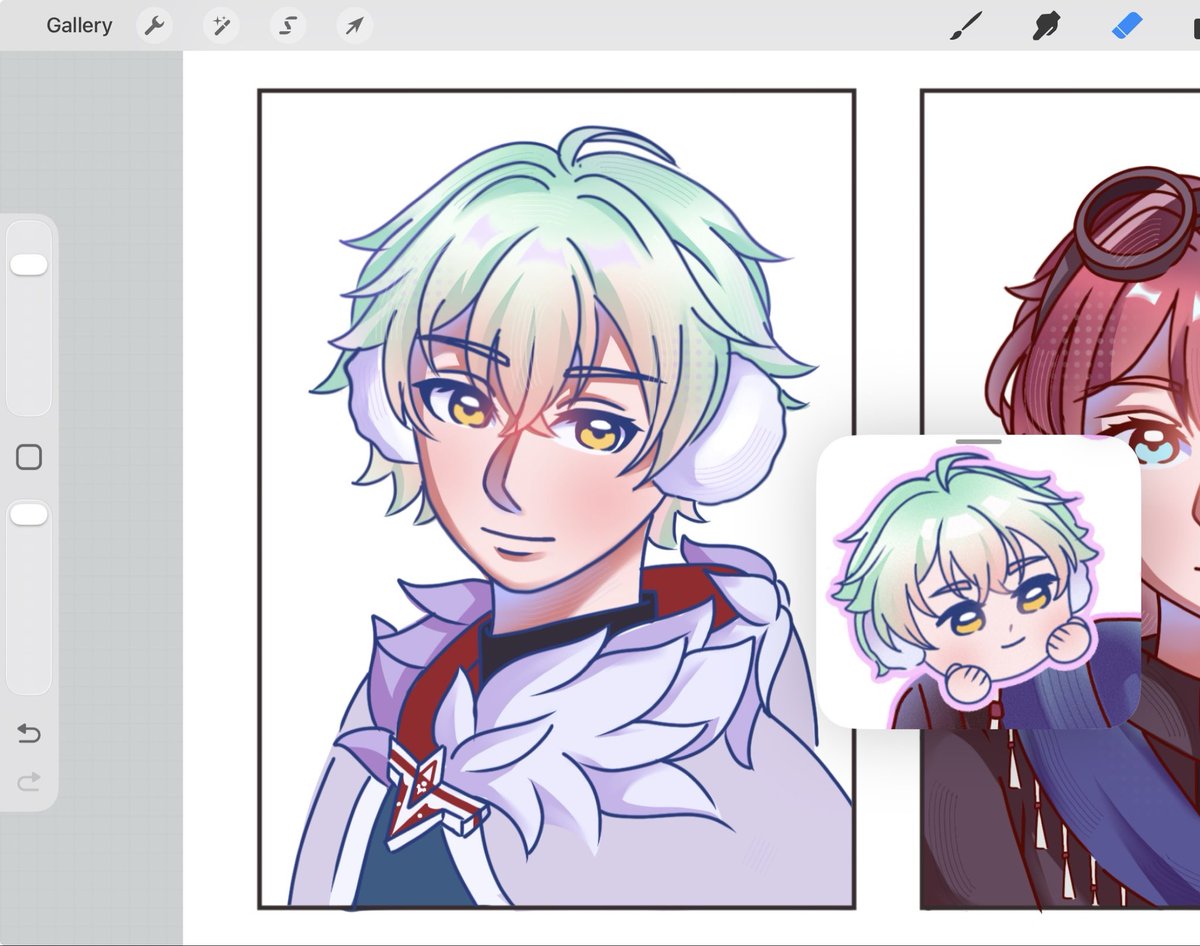Tap the green-haired character canvas panel
Viewport: 1200px width, 946px height.
(557, 498)
